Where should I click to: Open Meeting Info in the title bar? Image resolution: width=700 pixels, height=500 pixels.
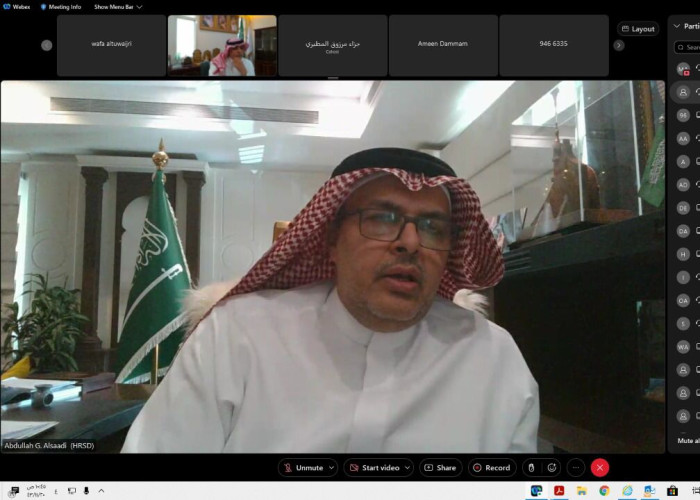pos(64,6)
